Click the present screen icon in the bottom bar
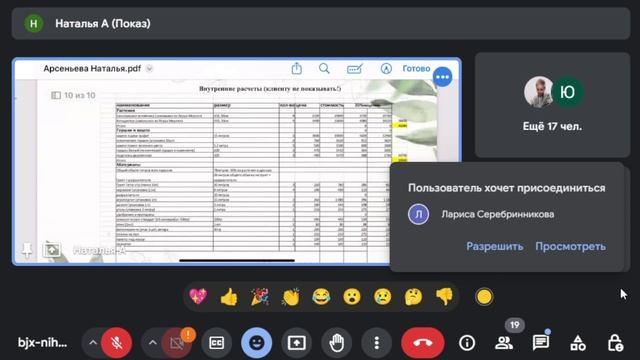Screen dimensions: 640x360 point(296,343)
